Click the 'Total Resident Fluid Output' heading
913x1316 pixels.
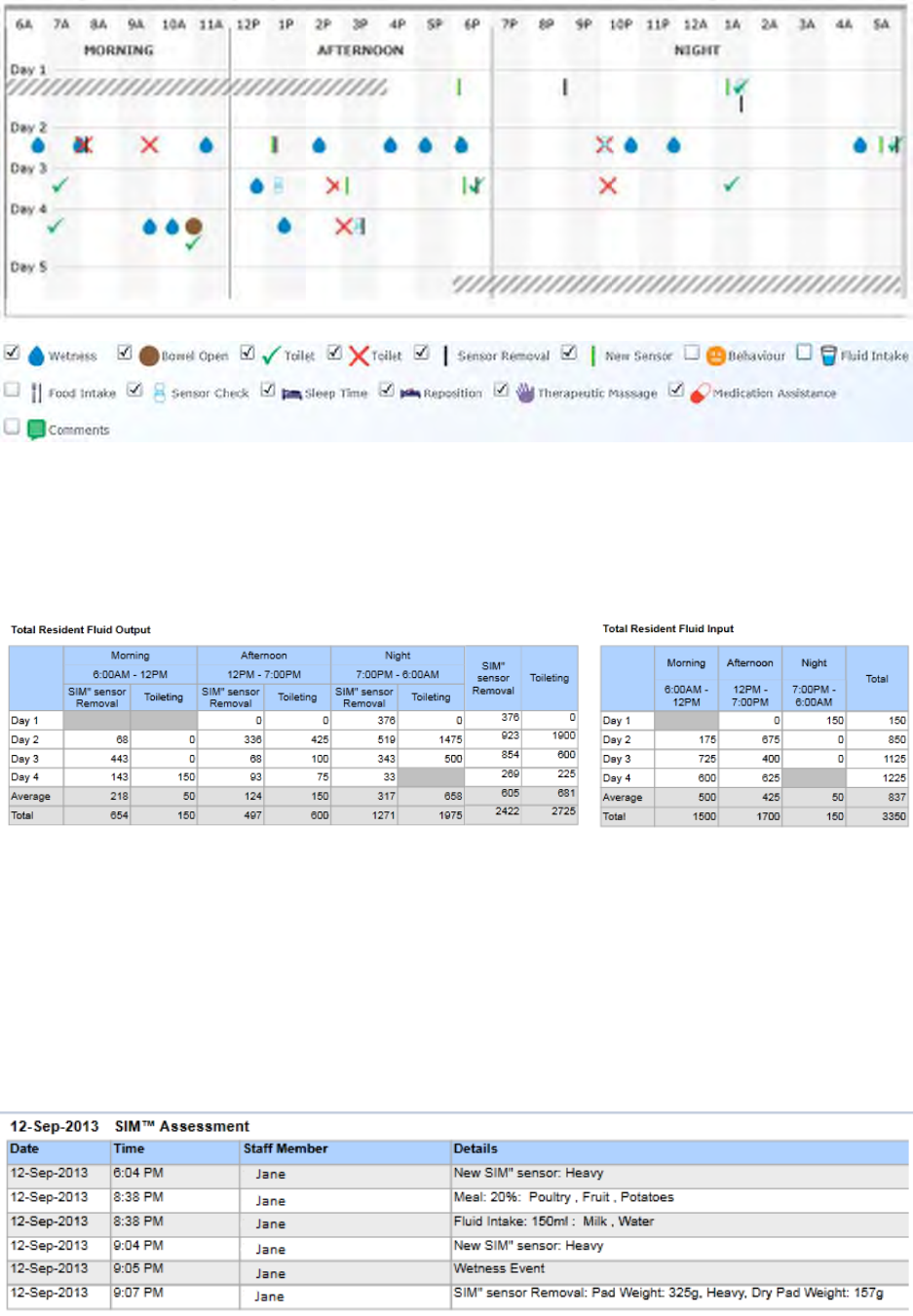coord(81,630)
